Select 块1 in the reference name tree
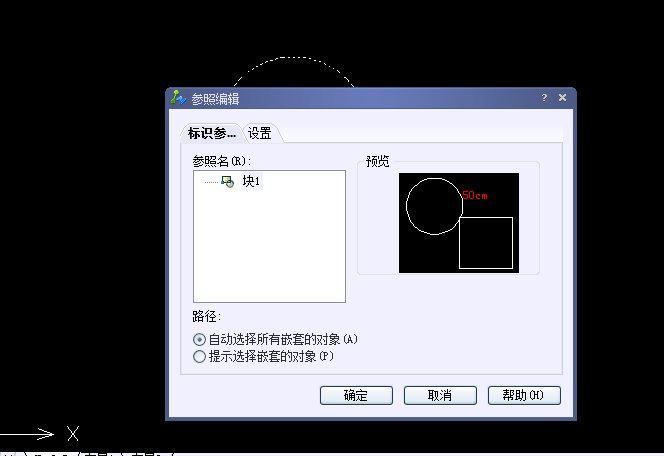 point(251,182)
